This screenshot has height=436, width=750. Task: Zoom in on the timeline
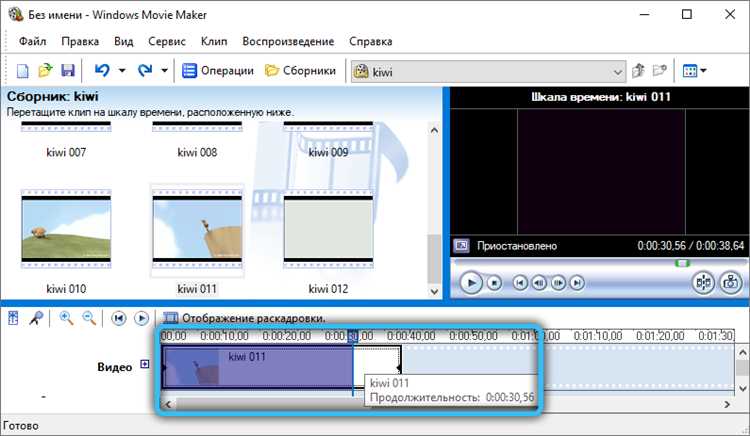[66, 318]
